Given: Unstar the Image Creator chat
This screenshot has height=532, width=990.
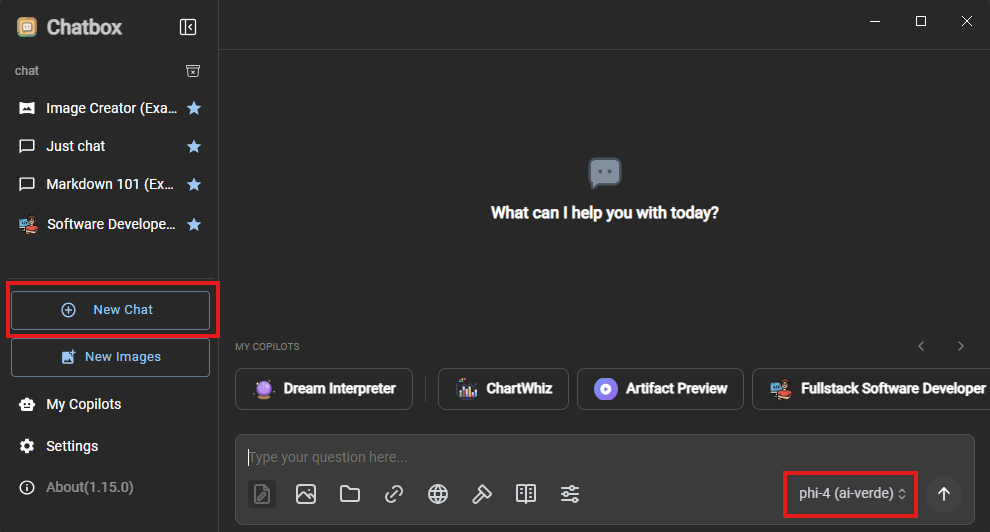Looking at the screenshot, I should tap(194, 109).
